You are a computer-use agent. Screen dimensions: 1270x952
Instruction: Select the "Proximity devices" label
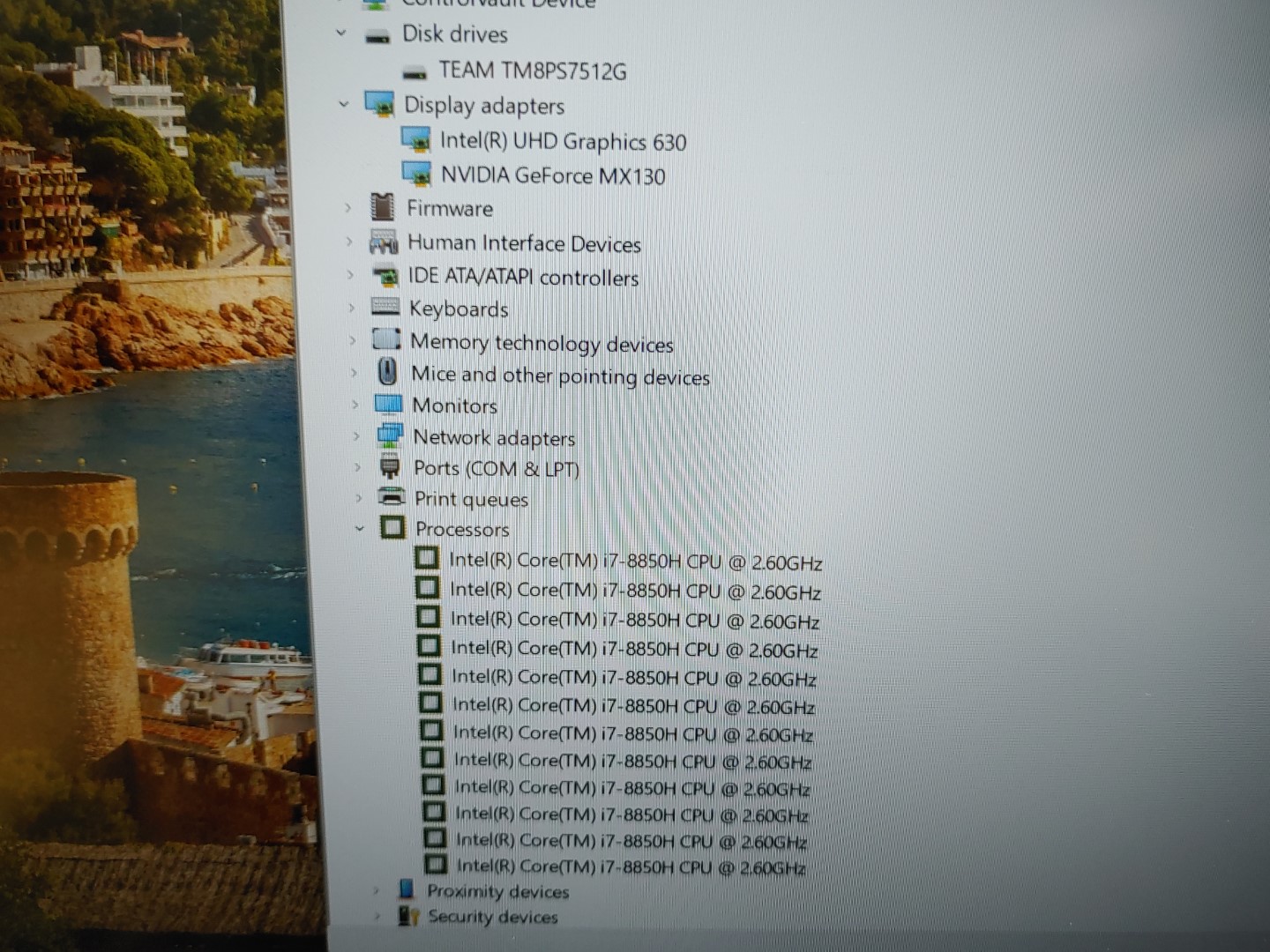tap(498, 891)
